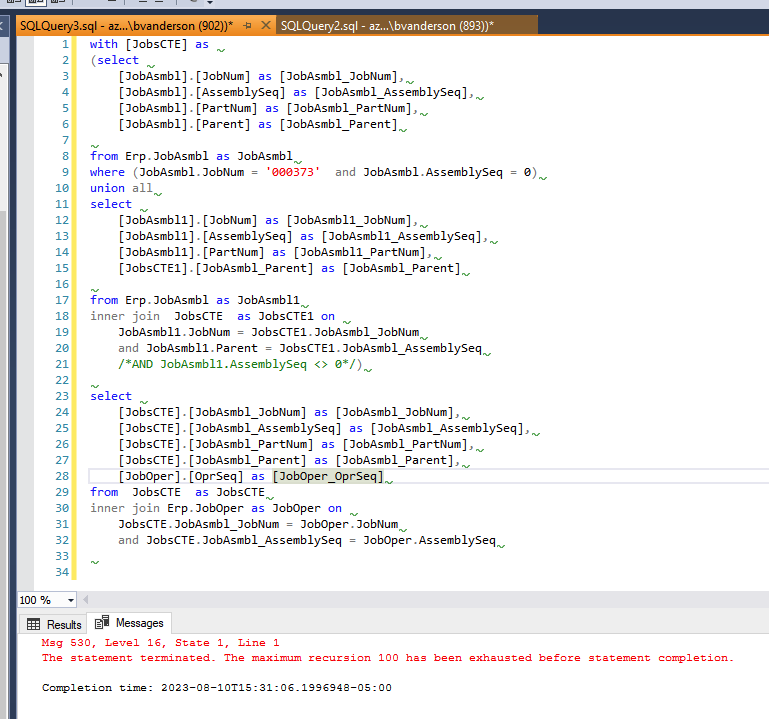Click the 'Msg 530, Level 16' error line
The width and height of the screenshot is (769, 719).
160,642
